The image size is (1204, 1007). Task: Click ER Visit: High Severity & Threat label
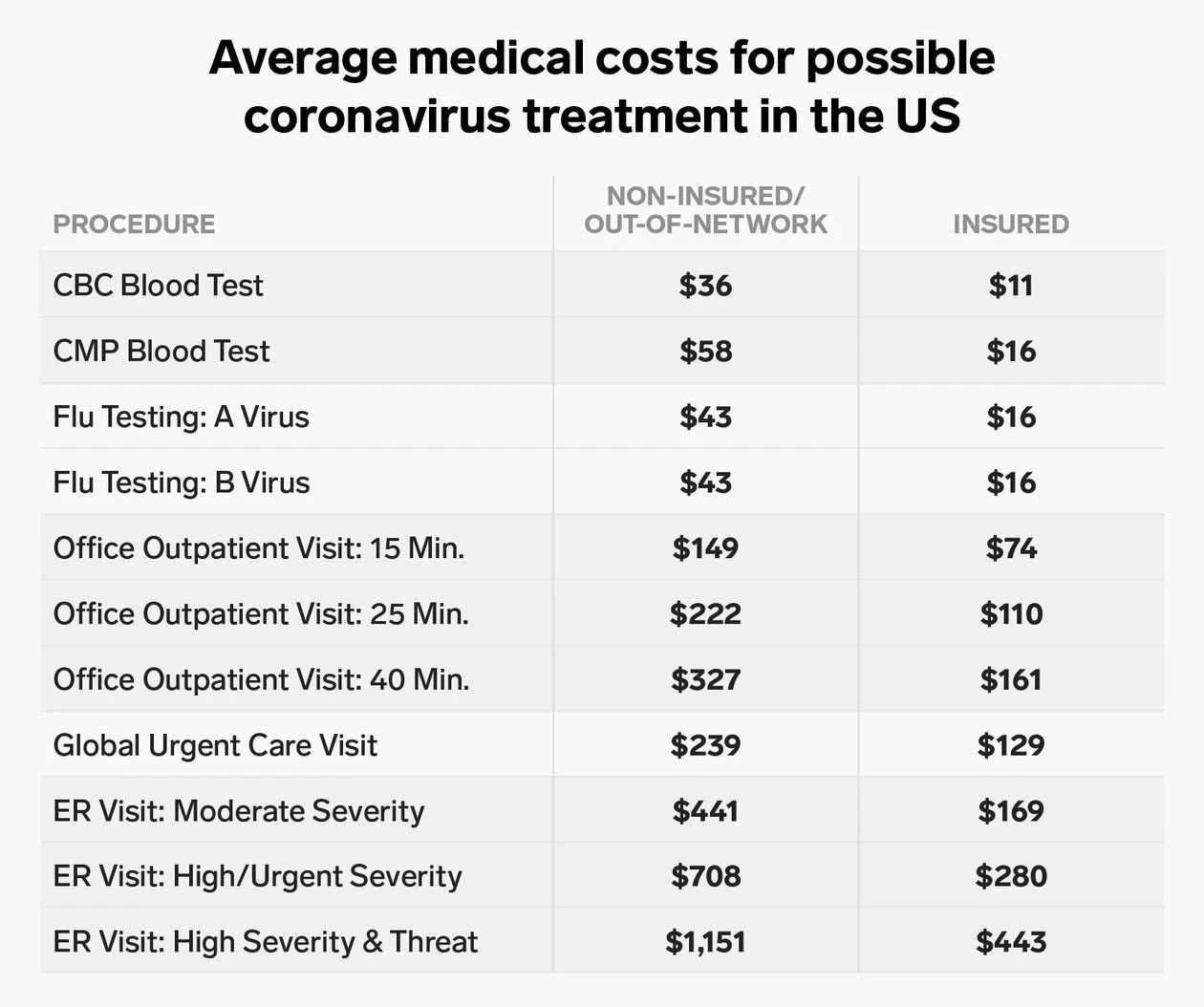(x=266, y=942)
